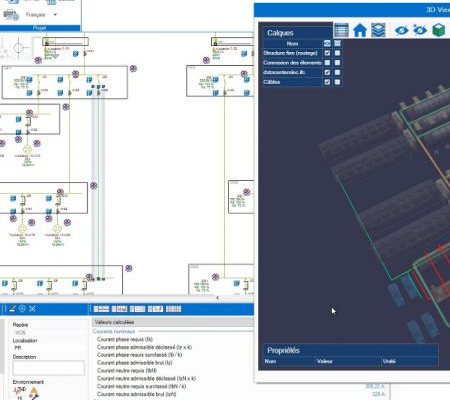450x400 pixels.
Task: Click the last grid icon in calculated values toolbar
Action: tap(173, 309)
